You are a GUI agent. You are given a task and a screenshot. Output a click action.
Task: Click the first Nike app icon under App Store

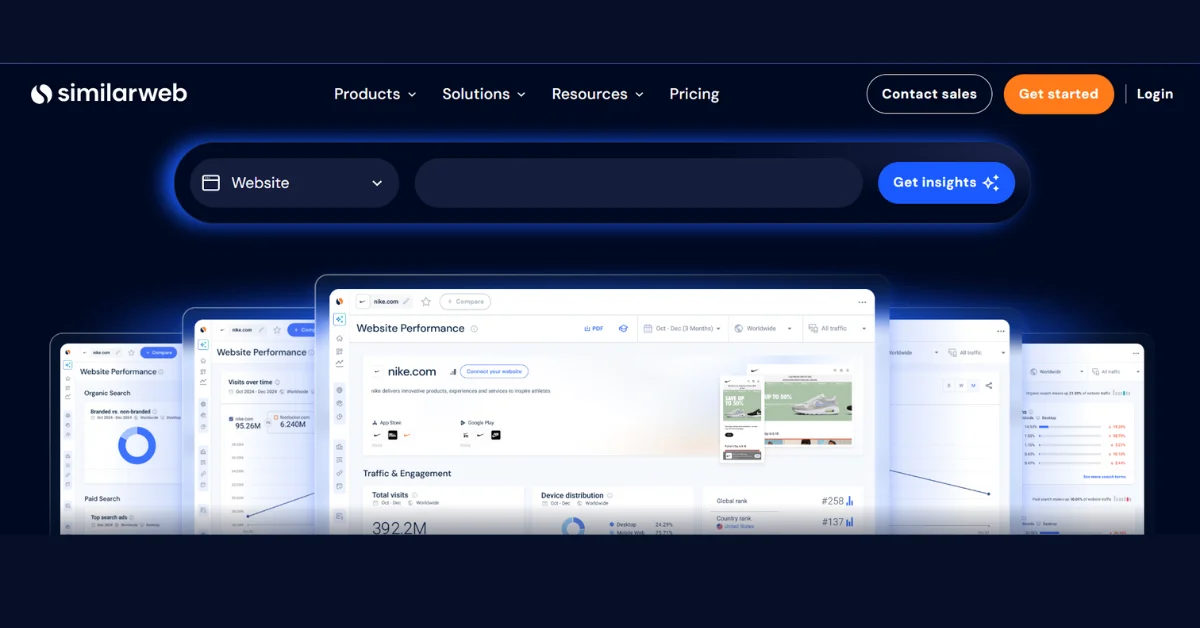click(x=377, y=435)
